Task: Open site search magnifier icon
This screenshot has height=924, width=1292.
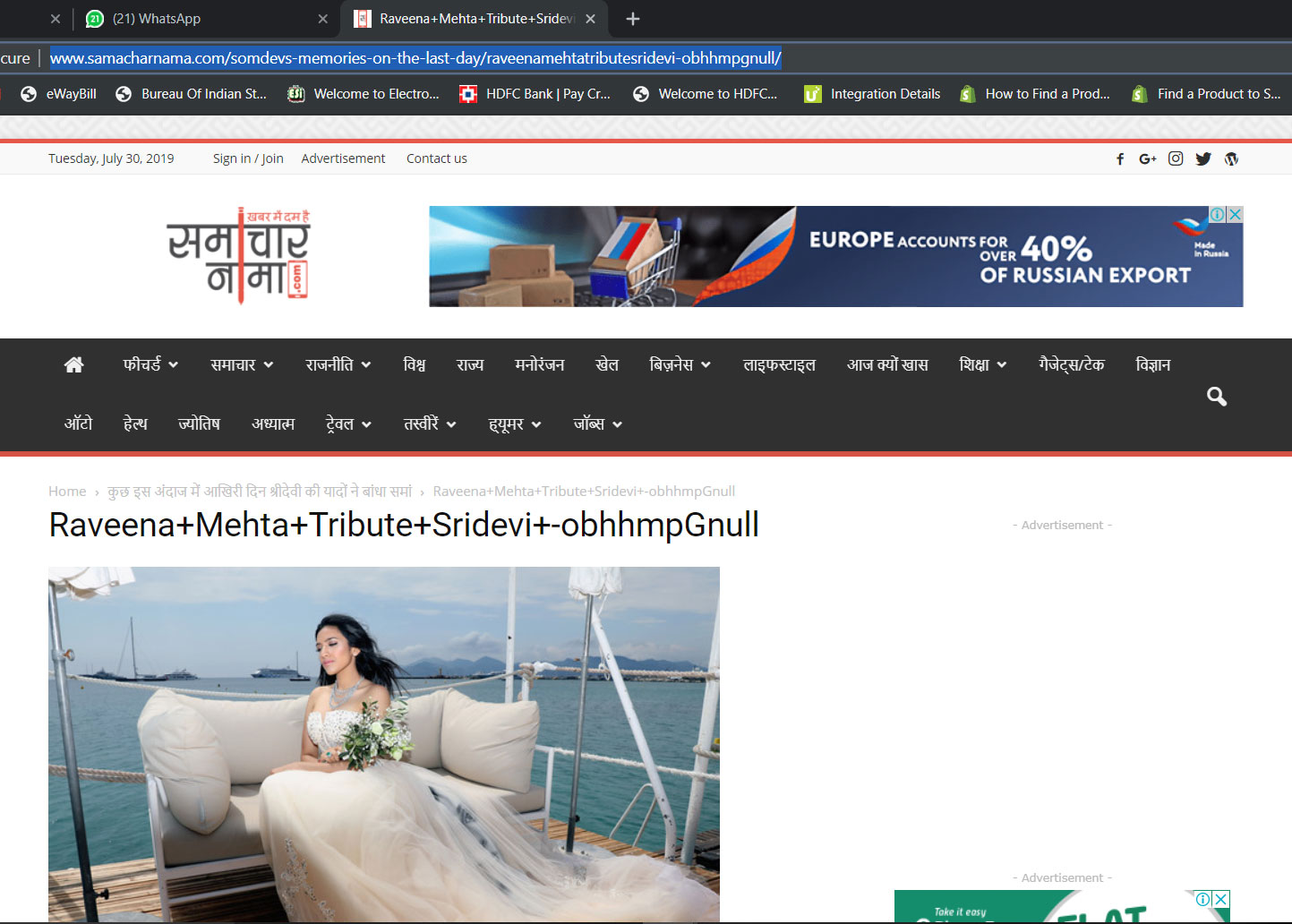Action: click(x=1216, y=396)
